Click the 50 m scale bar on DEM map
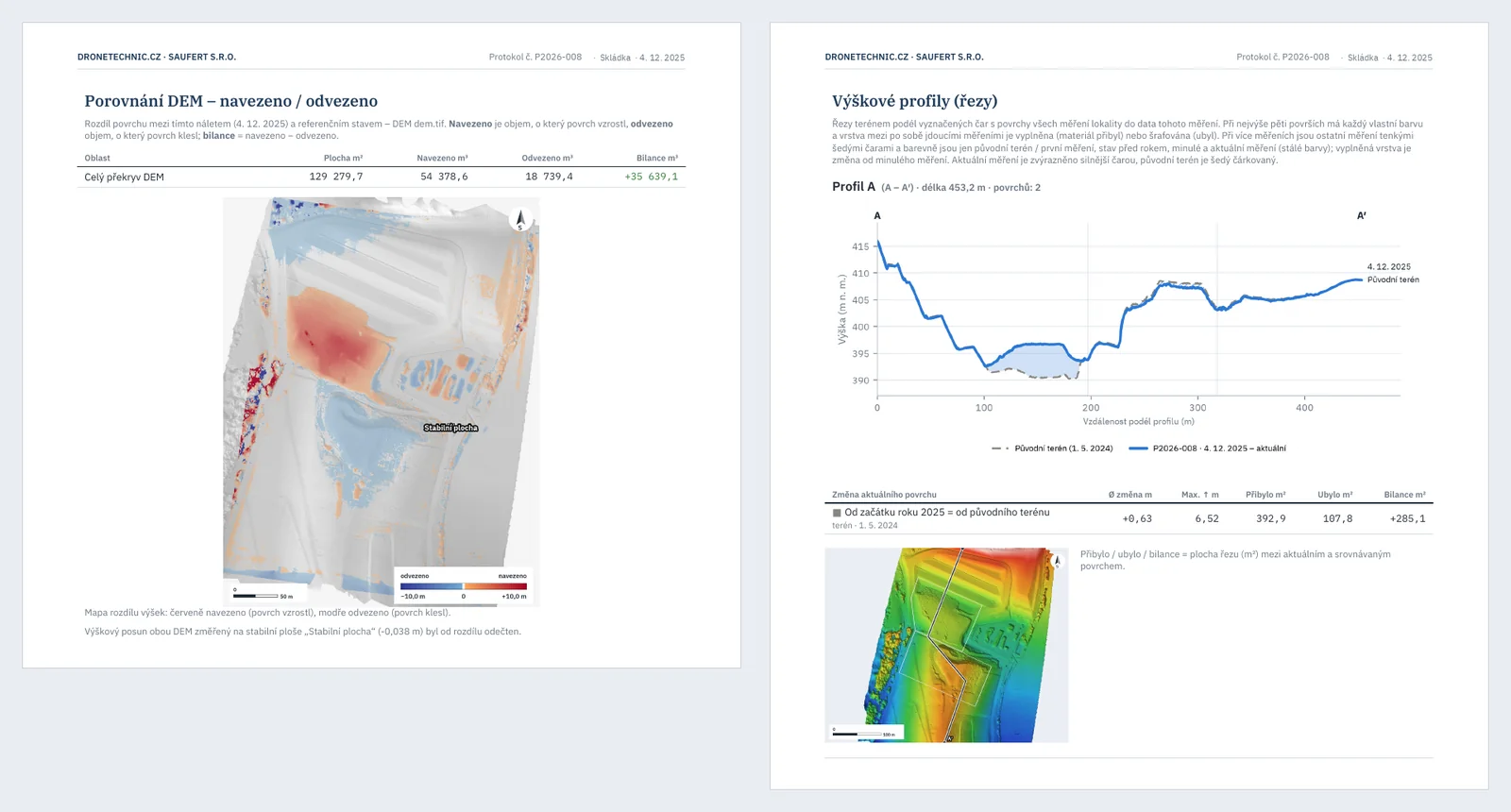 (x=263, y=594)
